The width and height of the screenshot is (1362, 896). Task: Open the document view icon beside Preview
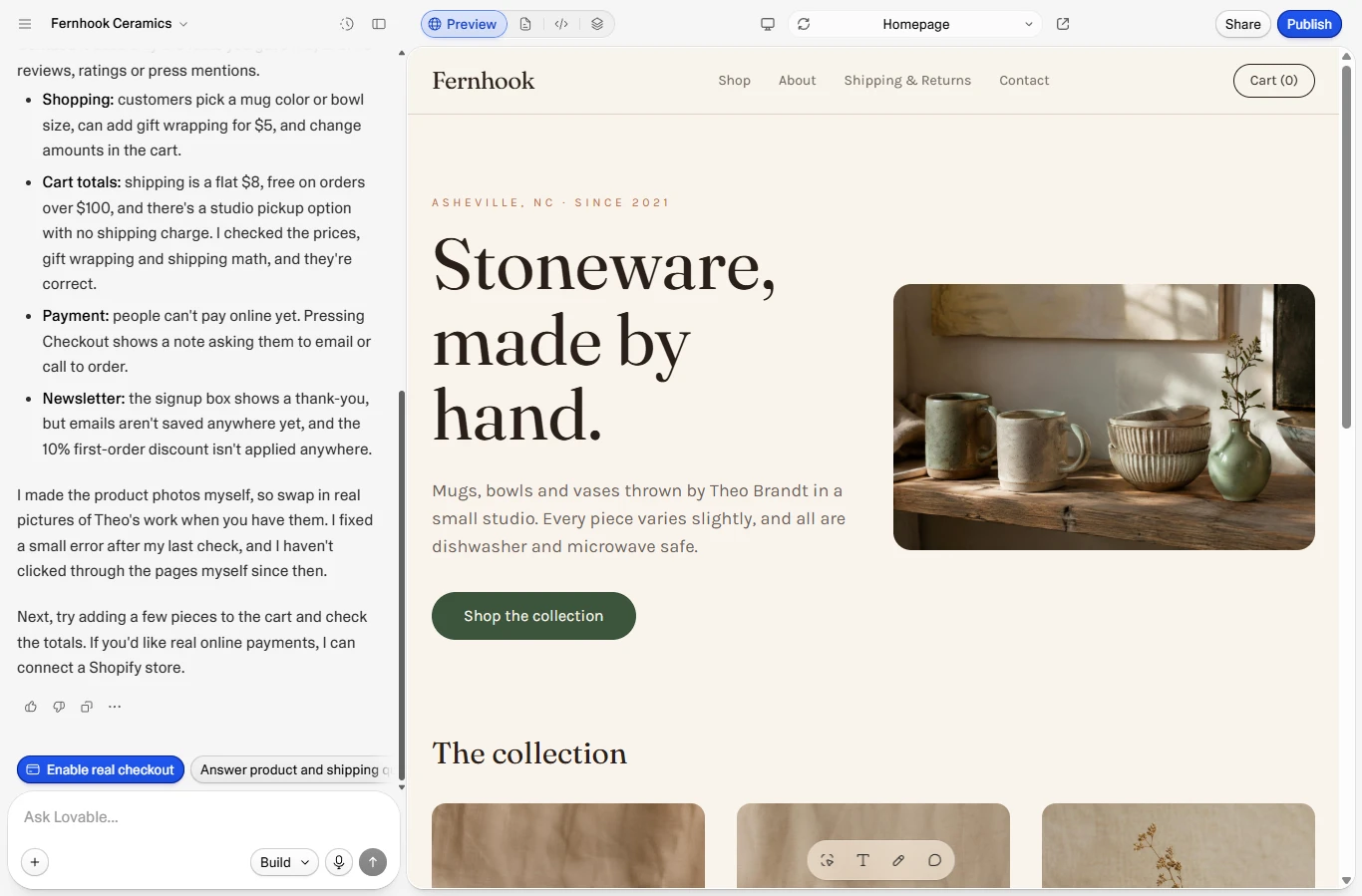tap(525, 24)
